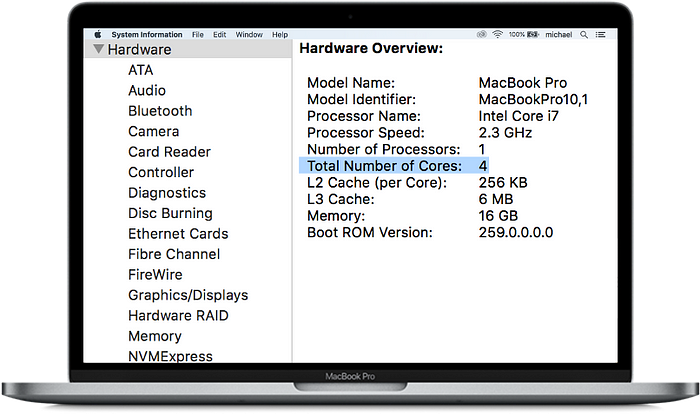Select NVMExpress in the sidebar
Screen dimensions: 700x416
click(x=170, y=357)
